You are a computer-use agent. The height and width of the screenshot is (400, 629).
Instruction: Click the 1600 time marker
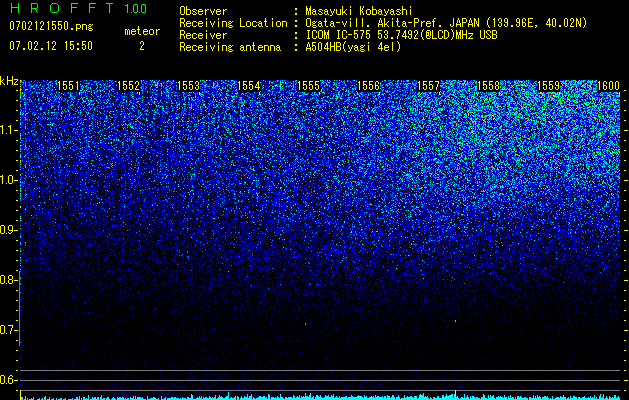point(609,86)
